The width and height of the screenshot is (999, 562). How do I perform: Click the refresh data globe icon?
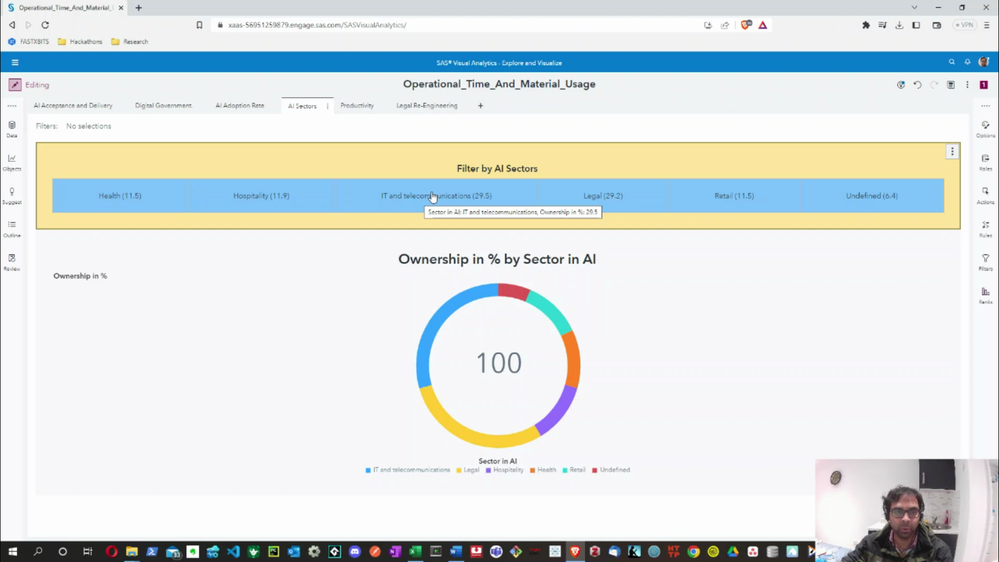tap(901, 85)
